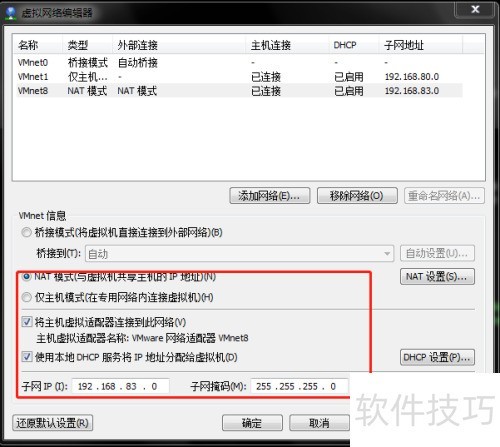The width and height of the screenshot is (500, 447).
Task: Click the 子网掩码 input field
Action: click(299, 386)
